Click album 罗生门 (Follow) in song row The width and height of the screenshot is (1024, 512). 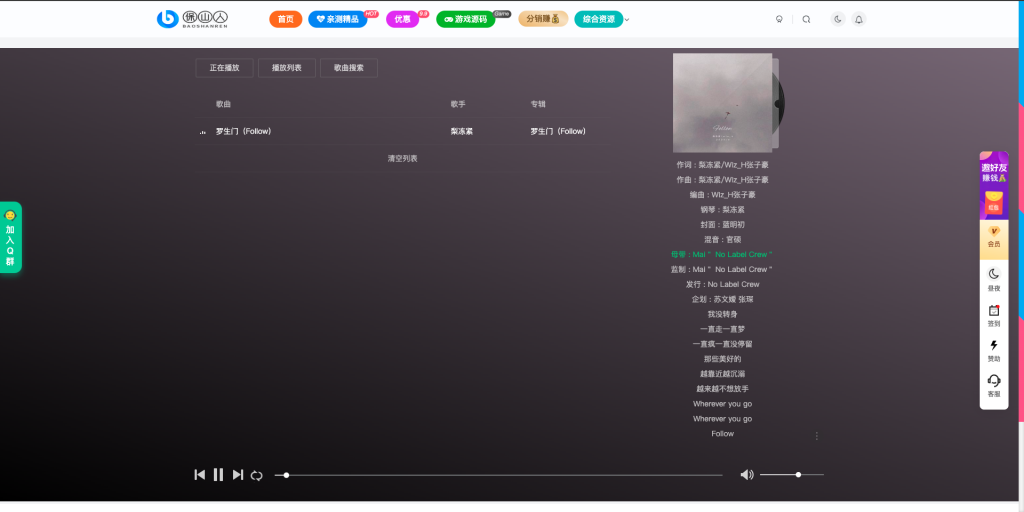click(558, 131)
